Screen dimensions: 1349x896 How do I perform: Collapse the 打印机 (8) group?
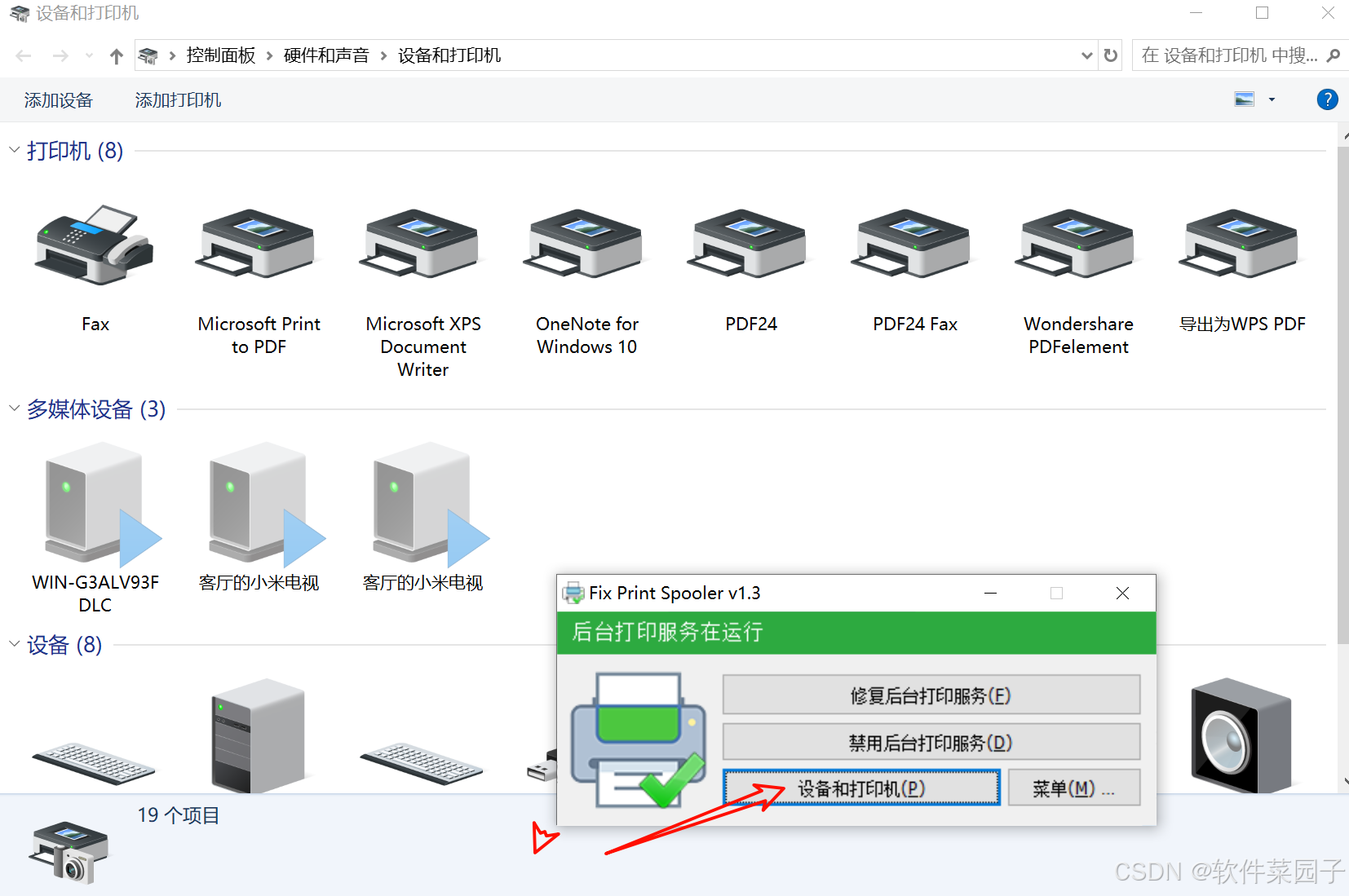(x=14, y=150)
